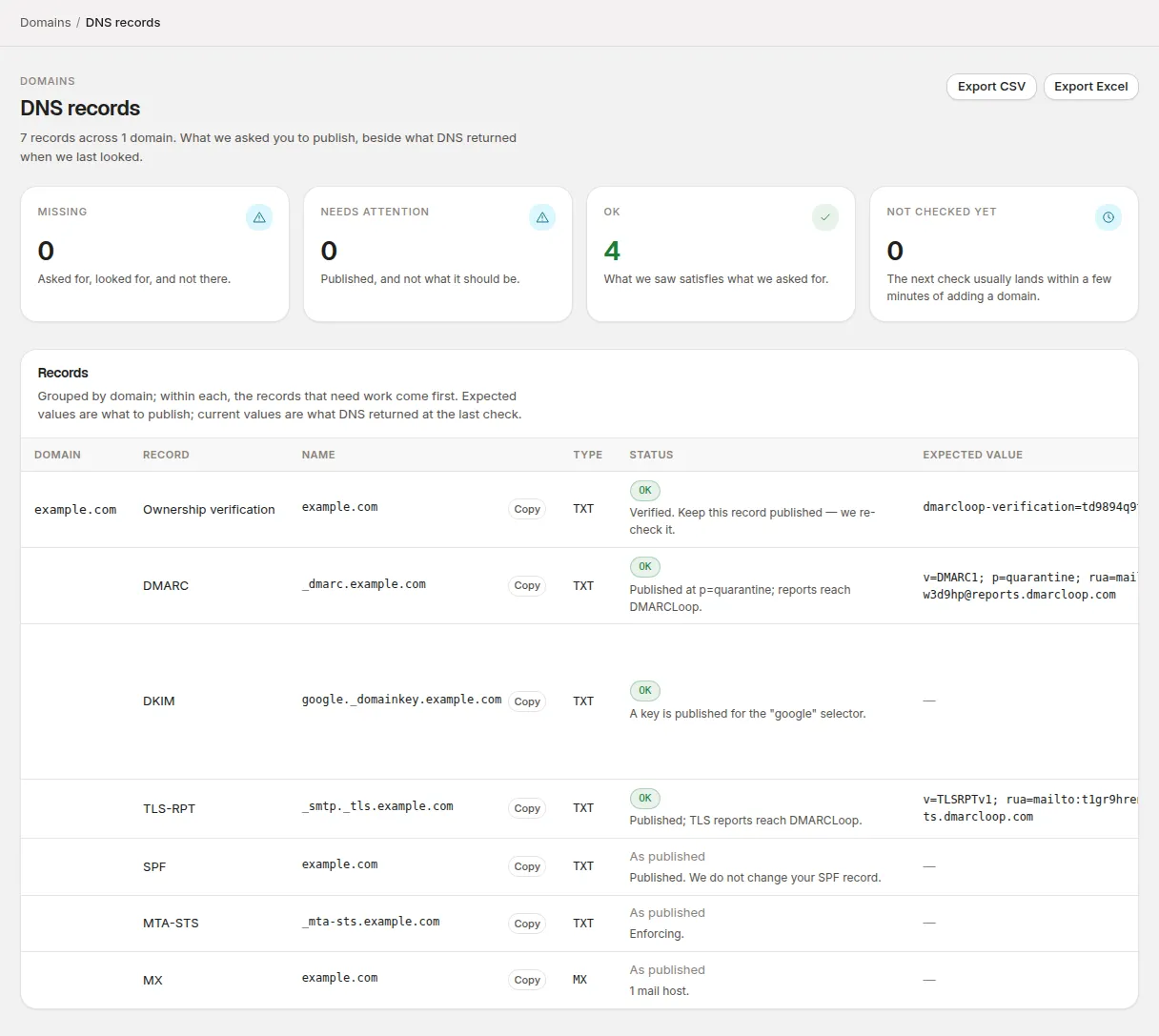Click the google._domainkey.example.com name text
Screen dimensions: 1159x1036
click(401, 700)
